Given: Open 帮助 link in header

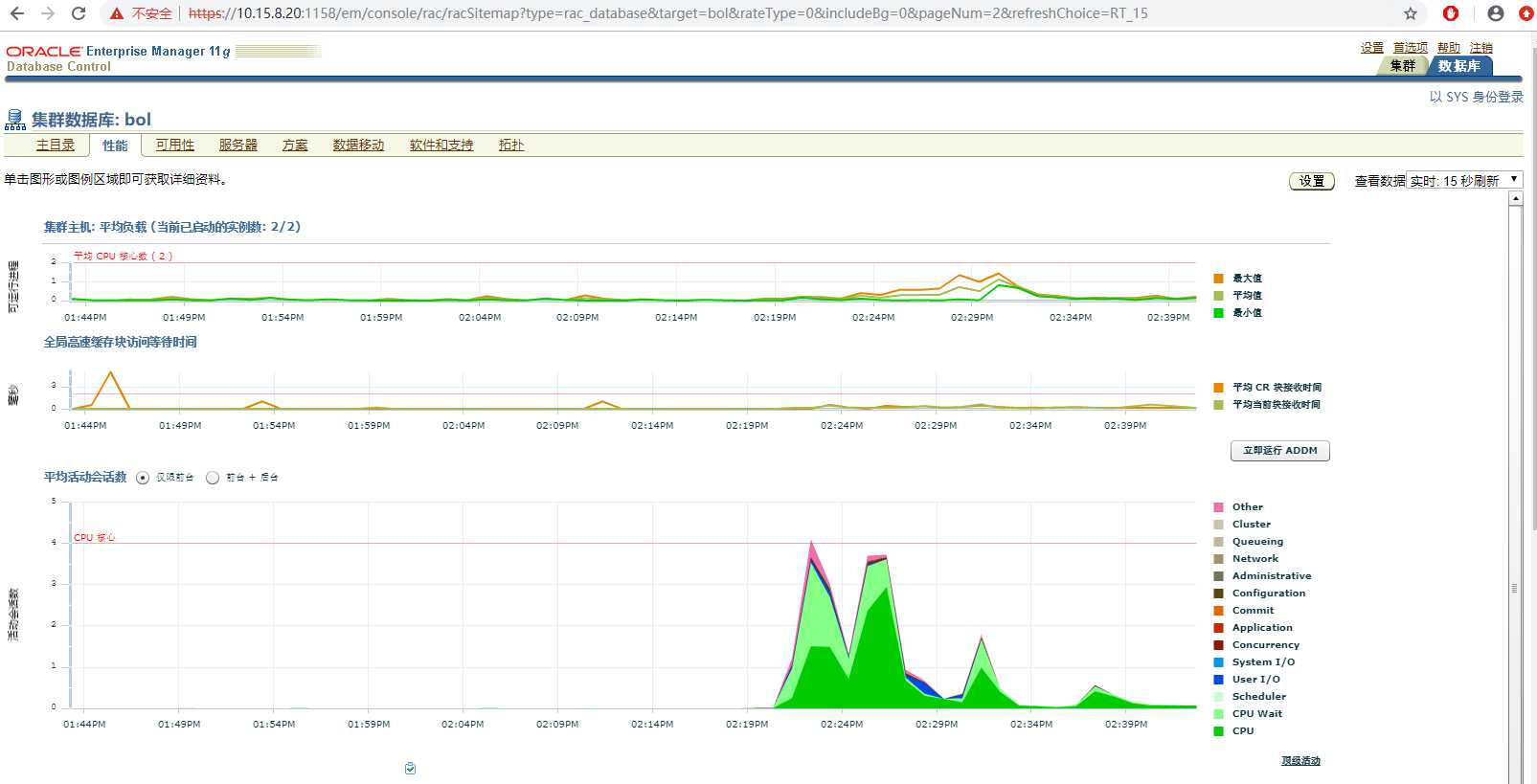Looking at the screenshot, I should 1449,48.
